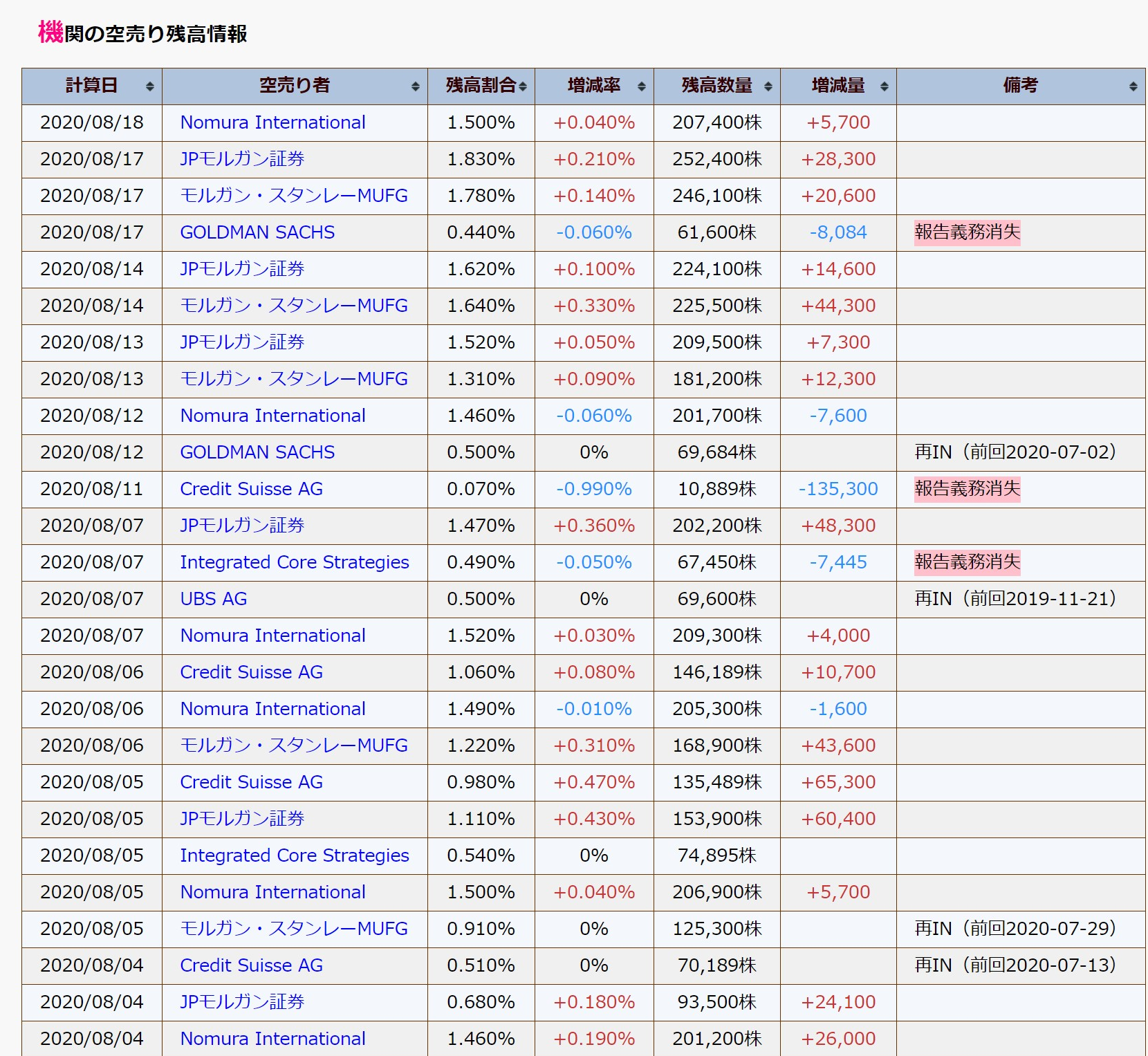Screen dimensions: 1148x1056
Task: Click the -8,084 change cell
Action: [x=838, y=232]
